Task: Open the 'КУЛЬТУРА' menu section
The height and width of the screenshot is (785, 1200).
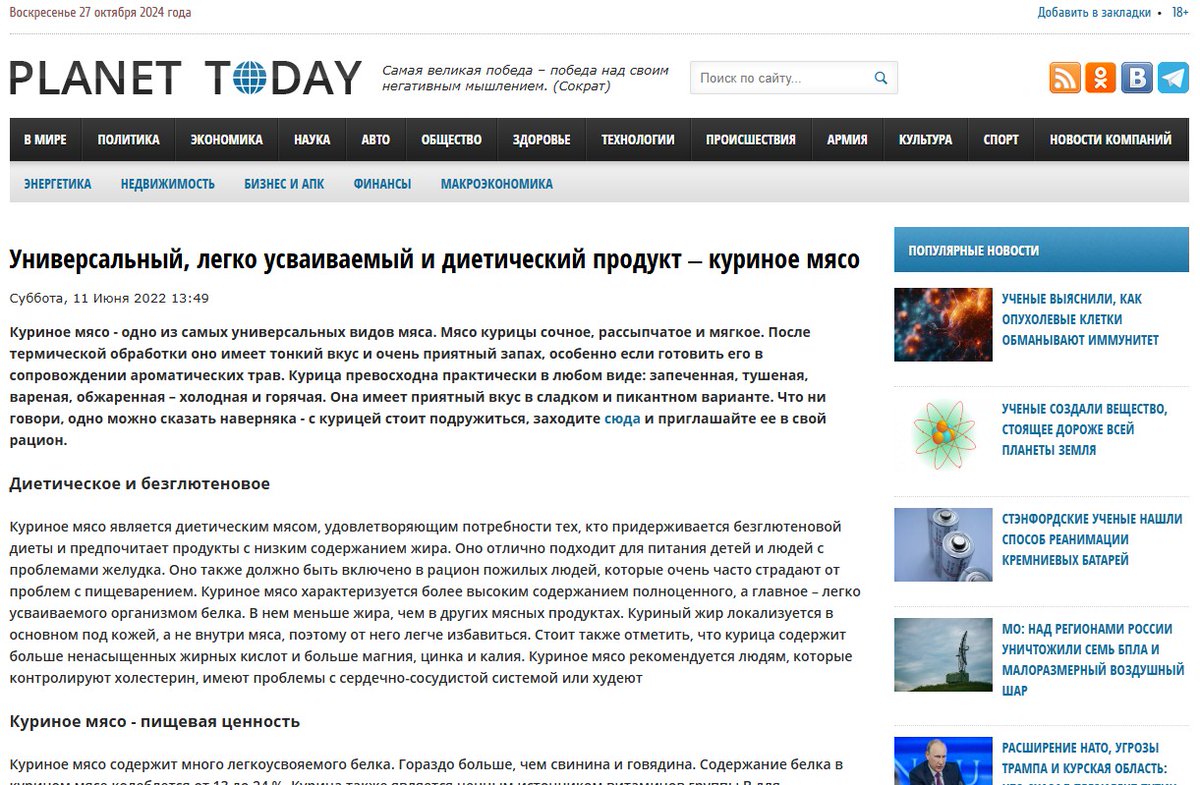Action: point(925,140)
